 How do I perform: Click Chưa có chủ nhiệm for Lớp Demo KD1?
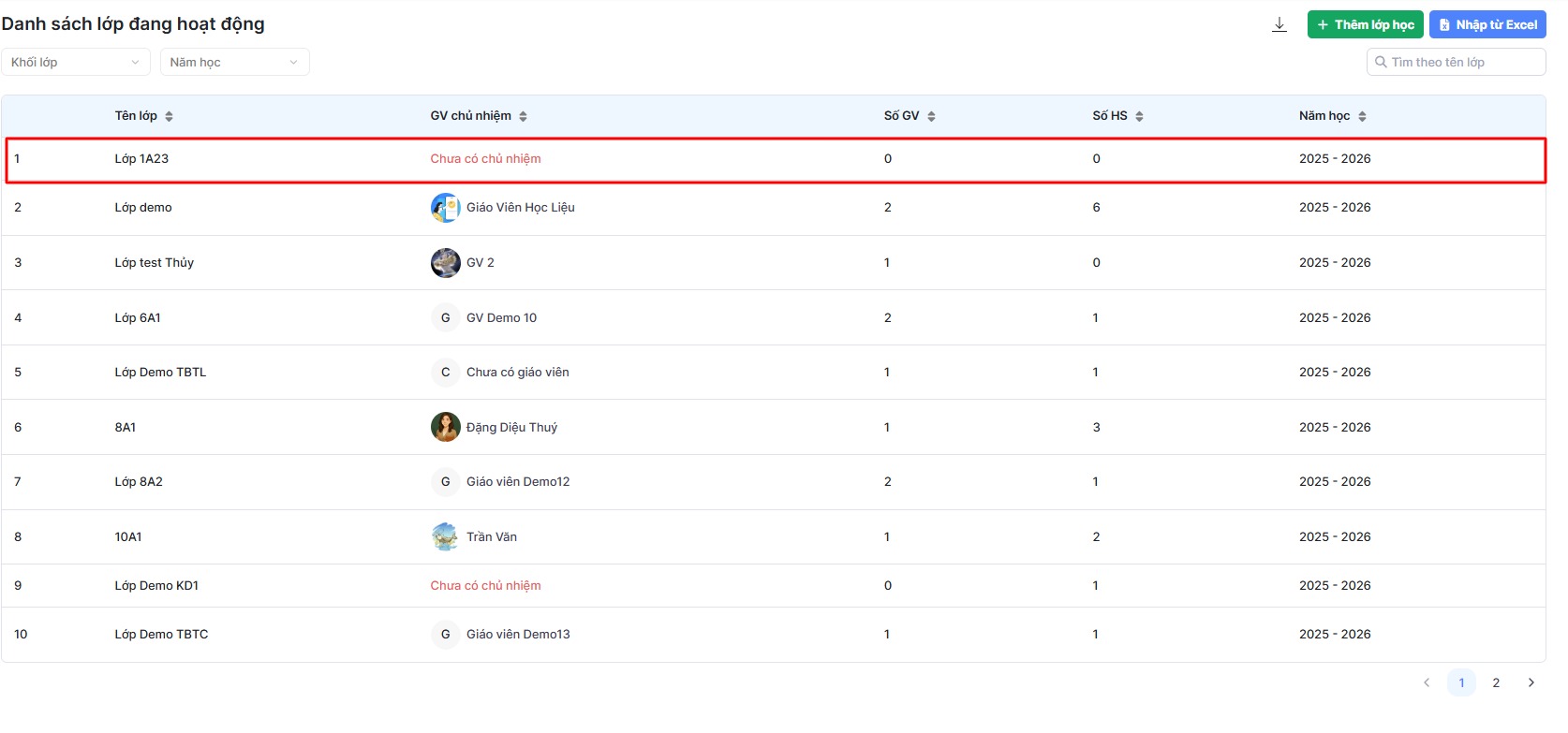pyautogui.click(x=485, y=586)
